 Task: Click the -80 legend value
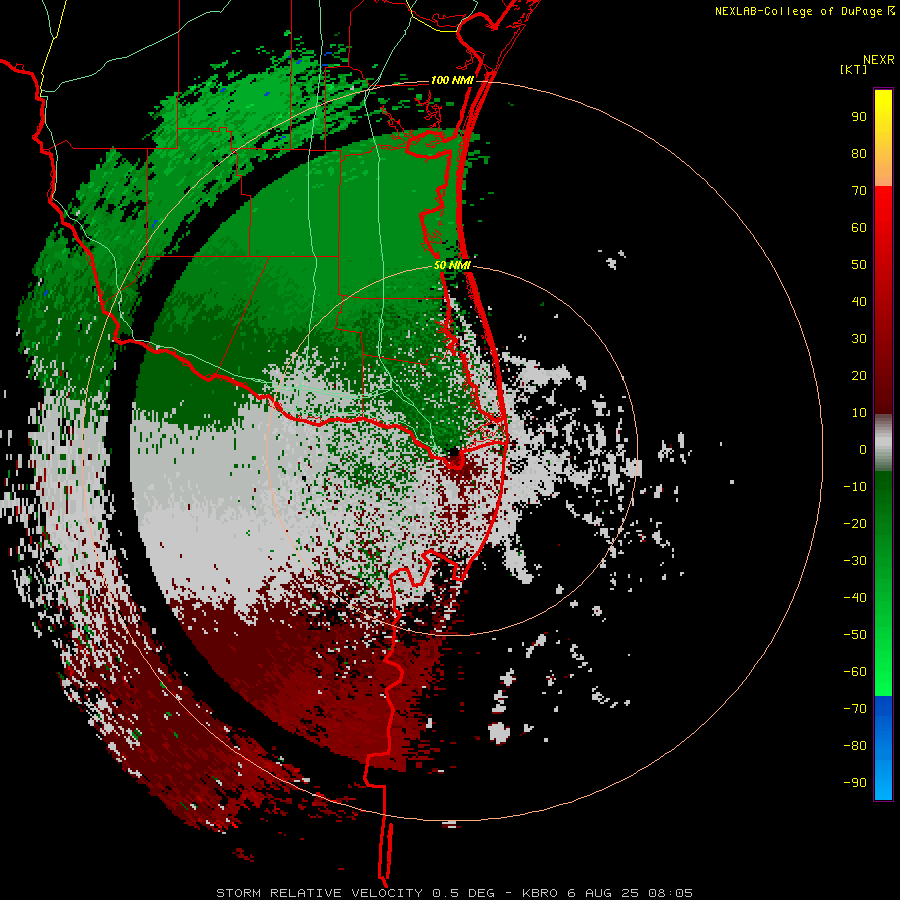pyautogui.click(x=855, y=746)
